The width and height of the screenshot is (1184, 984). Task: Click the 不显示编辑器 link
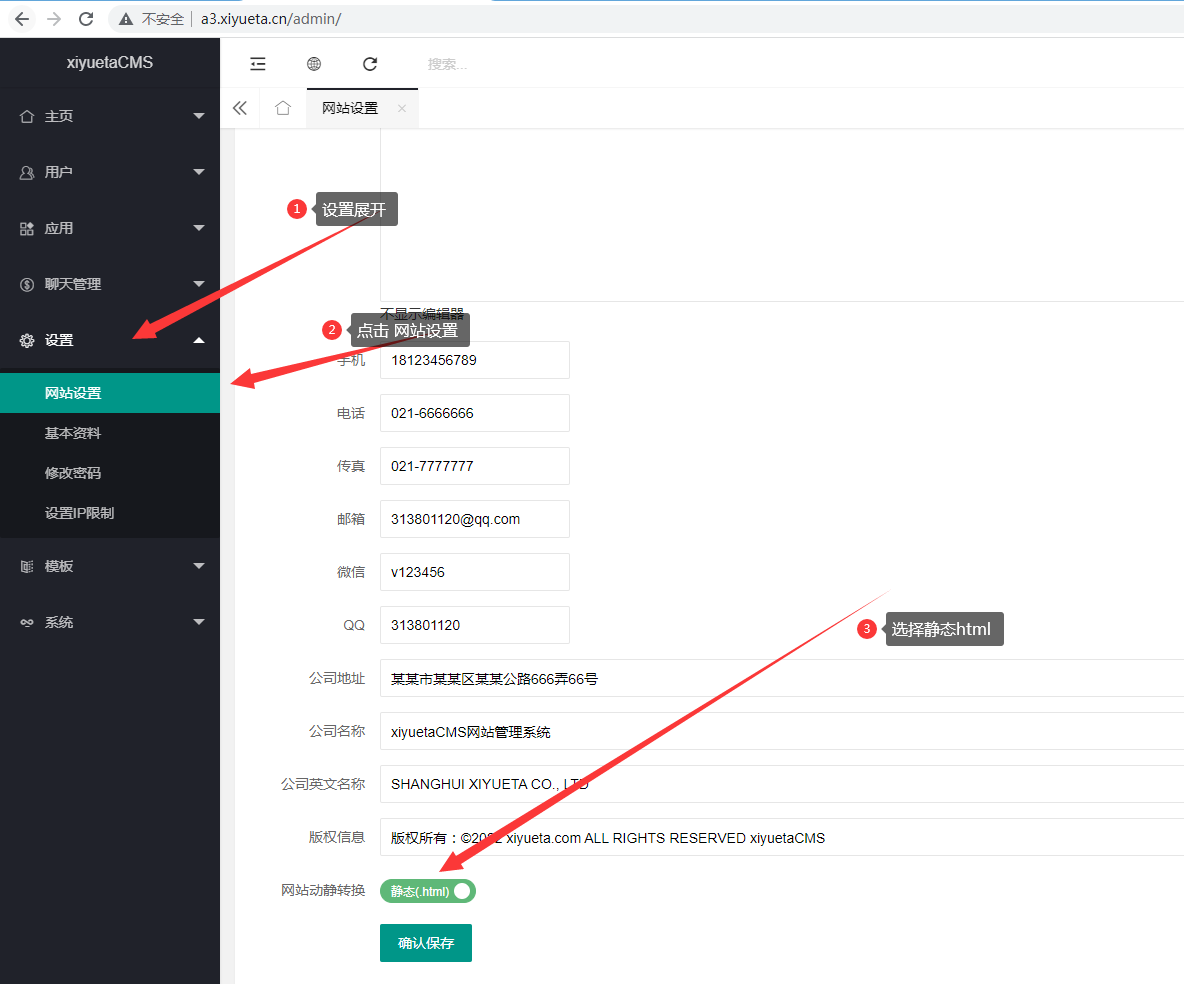click(x=422, y=314)
